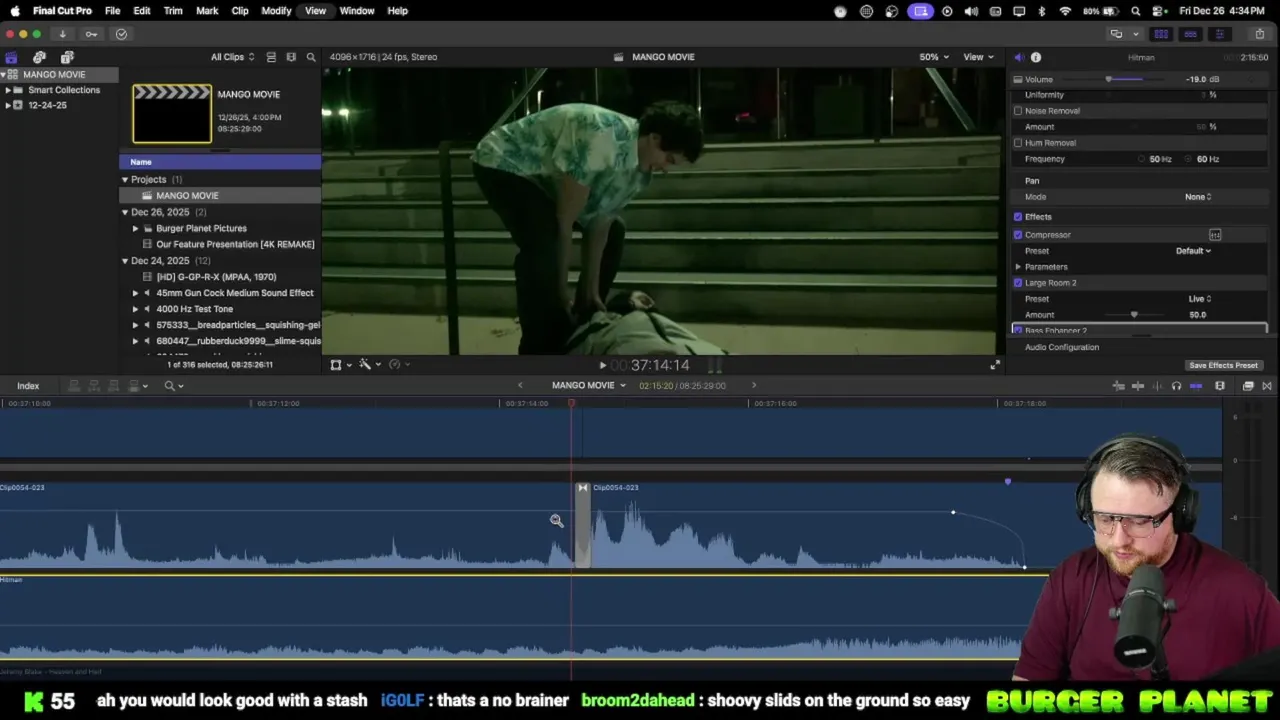1280x720 pixels.
Task: Go forward in timeline history arrow
Action: click(x=754, y=385)
